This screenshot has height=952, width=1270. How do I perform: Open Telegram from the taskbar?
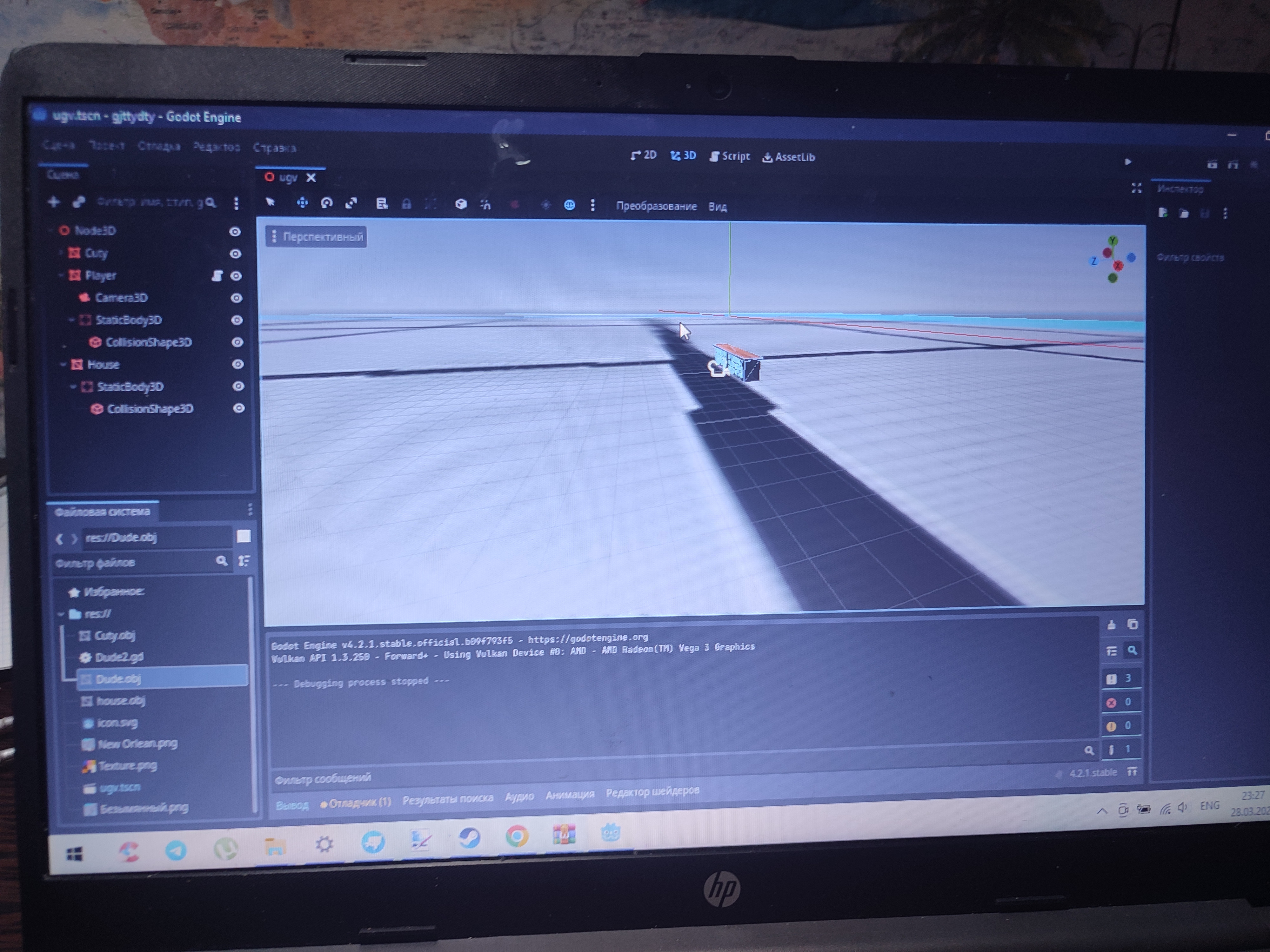click(176, 850)
